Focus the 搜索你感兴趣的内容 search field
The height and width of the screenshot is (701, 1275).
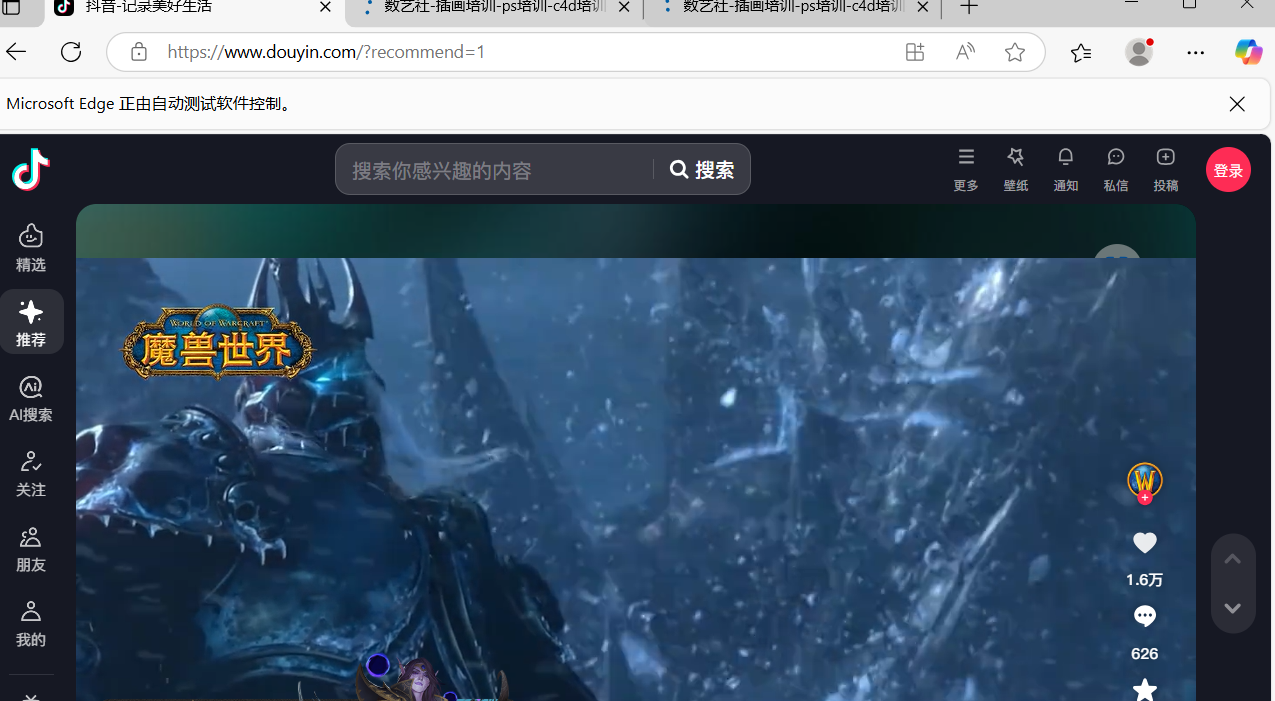click(495, 170)
